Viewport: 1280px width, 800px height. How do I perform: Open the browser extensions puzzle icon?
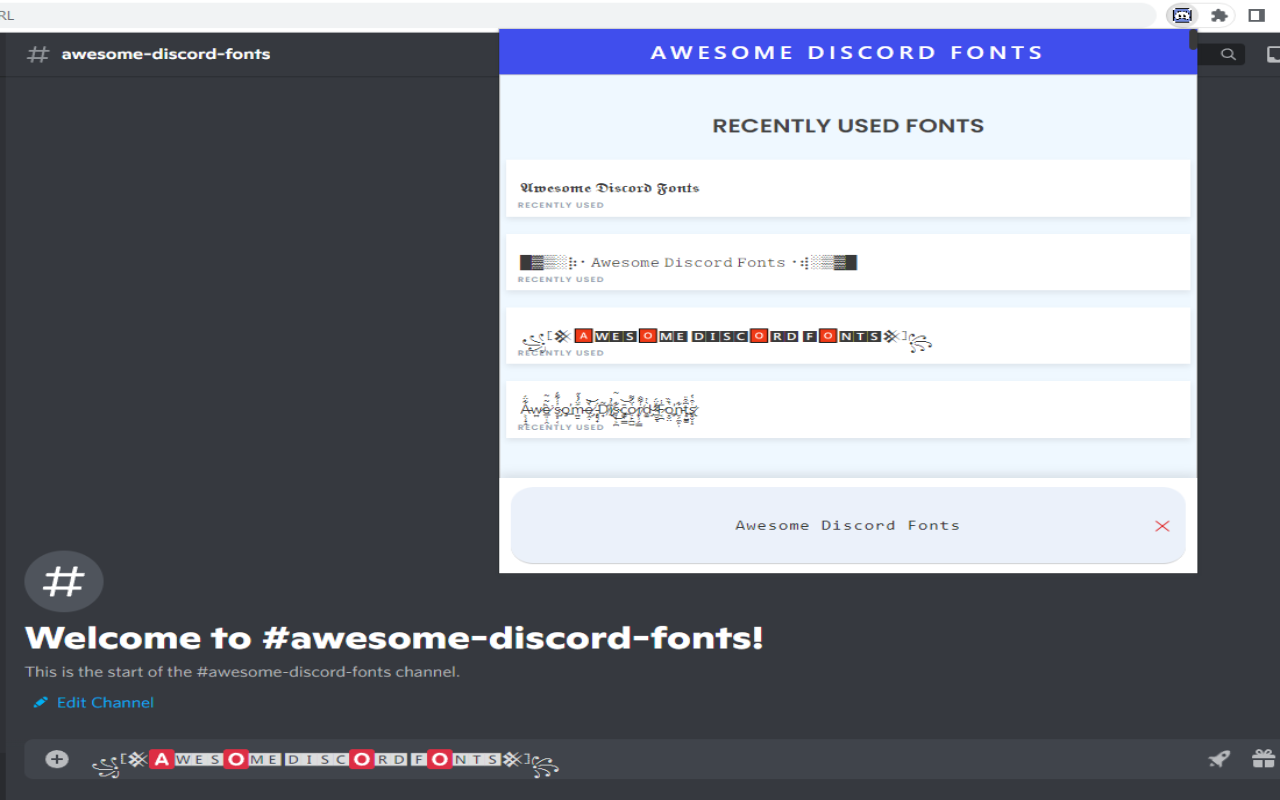click(1219, 15)
